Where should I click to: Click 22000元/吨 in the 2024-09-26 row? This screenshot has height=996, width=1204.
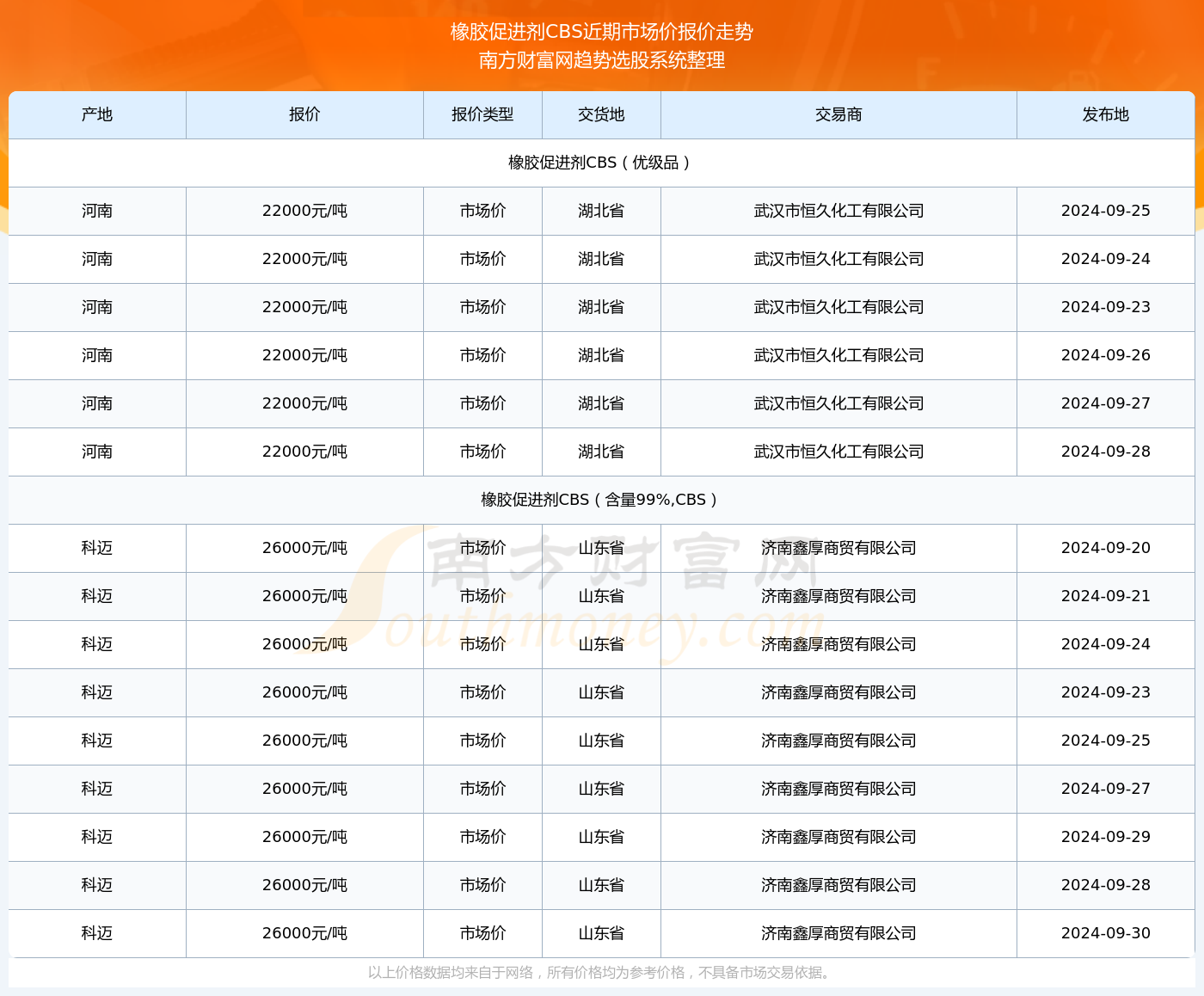[x=304, y=355]
